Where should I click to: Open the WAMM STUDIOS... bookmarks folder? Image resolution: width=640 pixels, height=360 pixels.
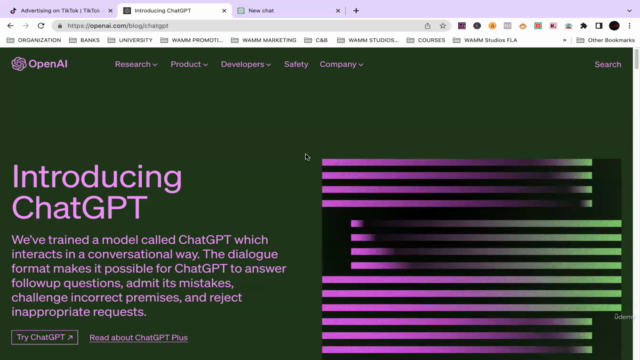tap(368, 40)
